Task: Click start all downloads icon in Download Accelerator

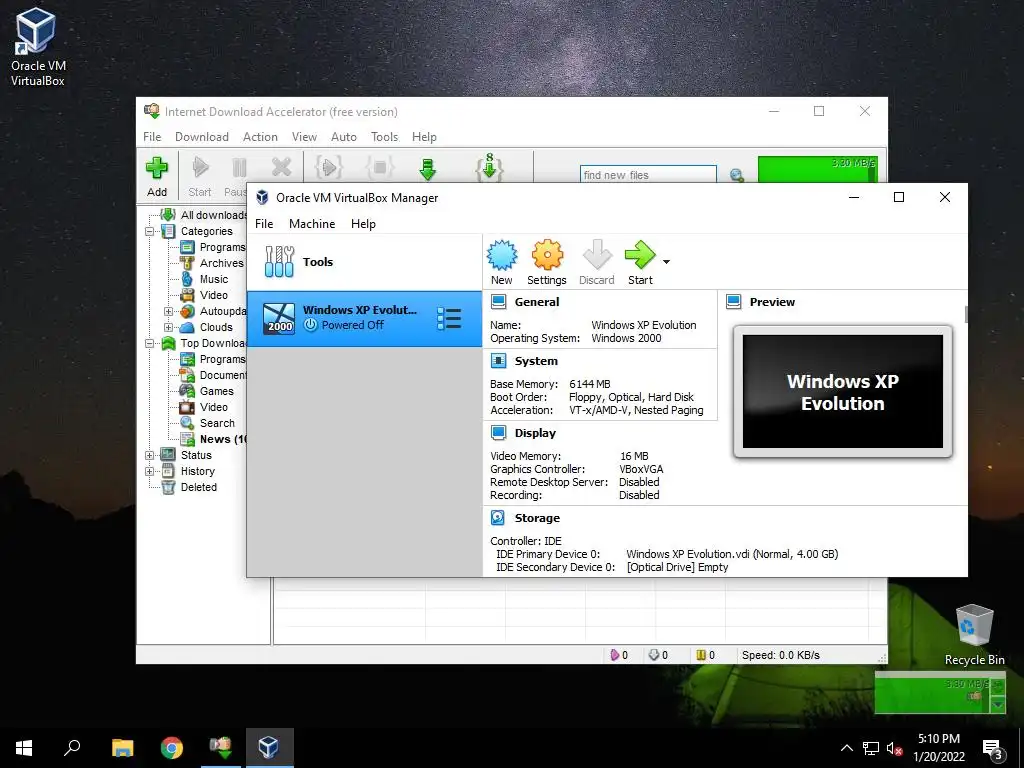Action: [329, 168]
